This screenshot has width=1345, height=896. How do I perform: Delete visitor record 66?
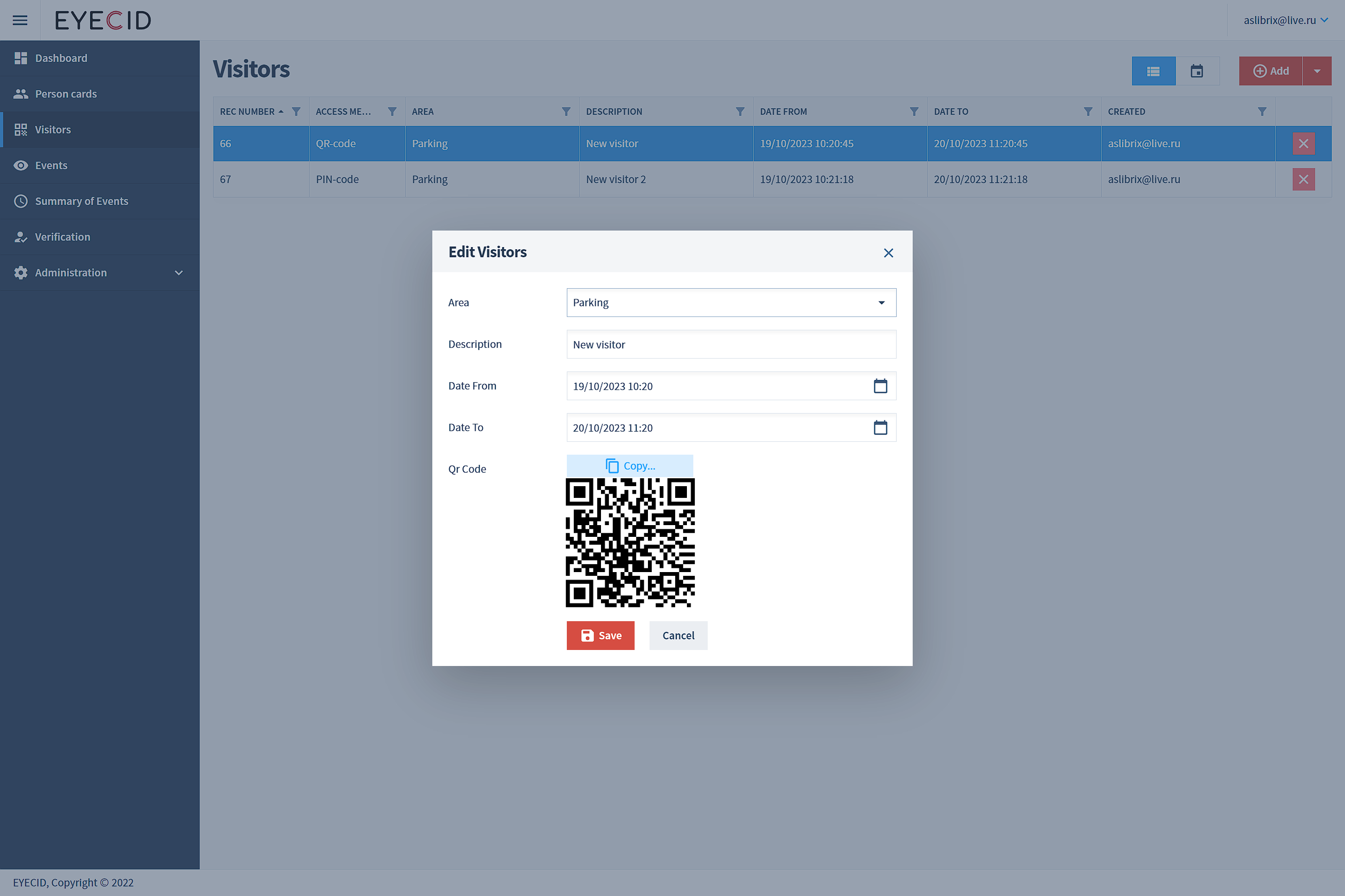click(1303, 144)
